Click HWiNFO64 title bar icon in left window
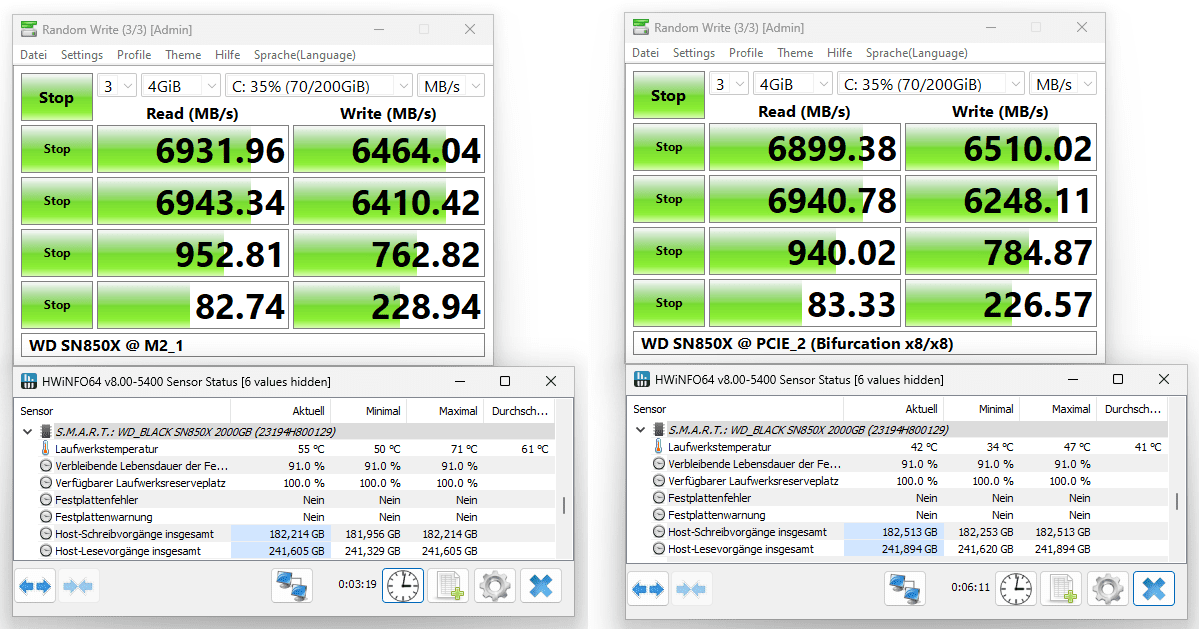 (29, 381)
